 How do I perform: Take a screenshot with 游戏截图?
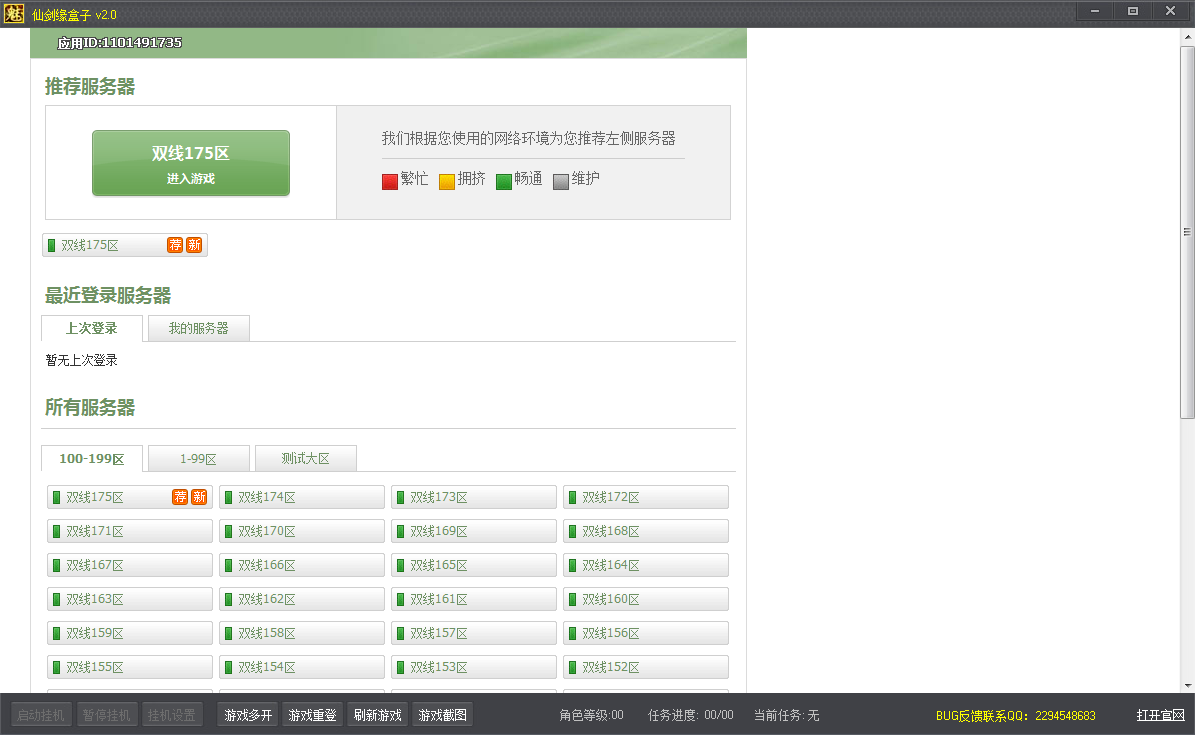[x=442, y=715]
